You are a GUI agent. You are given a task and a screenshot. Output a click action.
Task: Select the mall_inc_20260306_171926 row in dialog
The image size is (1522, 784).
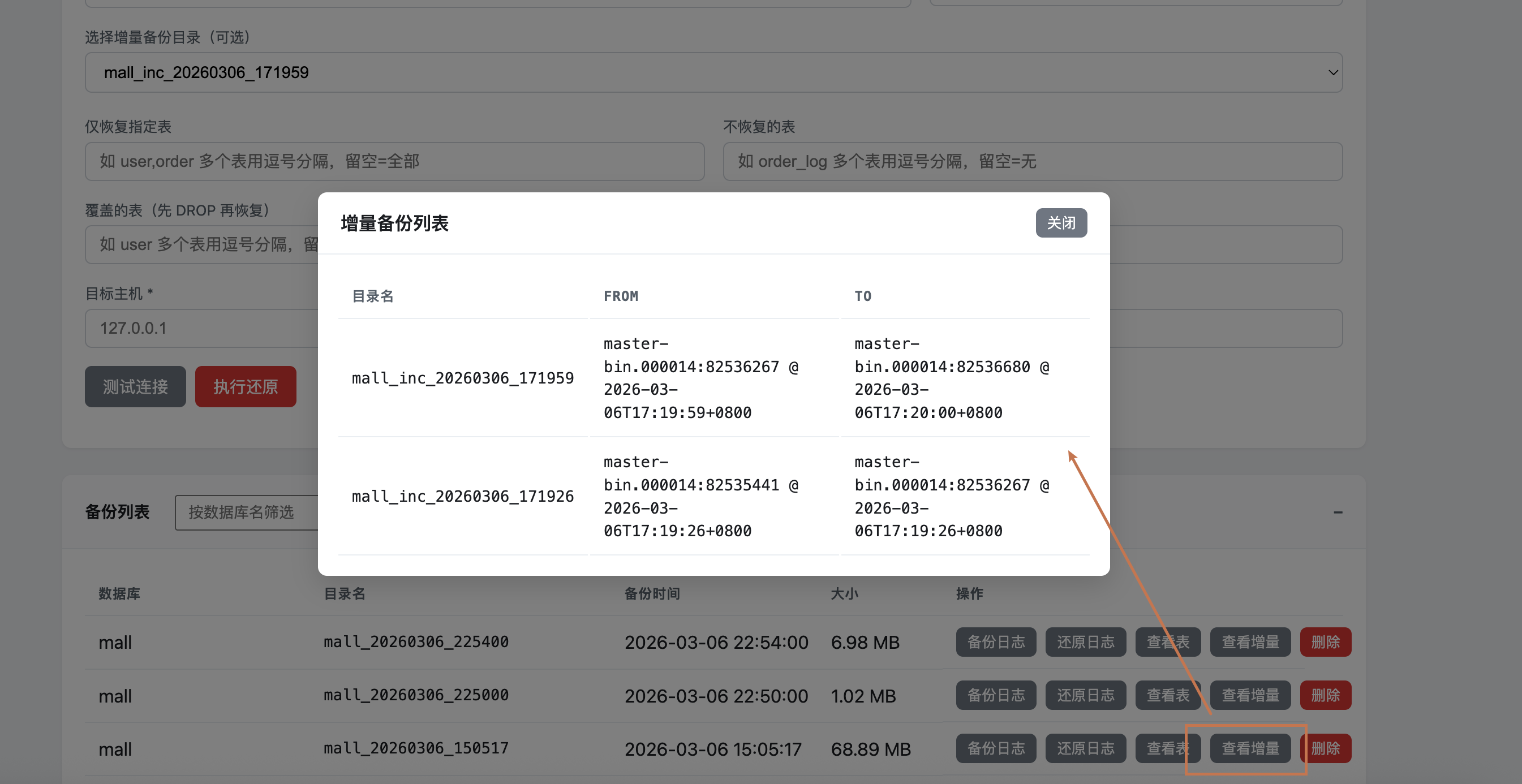point(463,496)
